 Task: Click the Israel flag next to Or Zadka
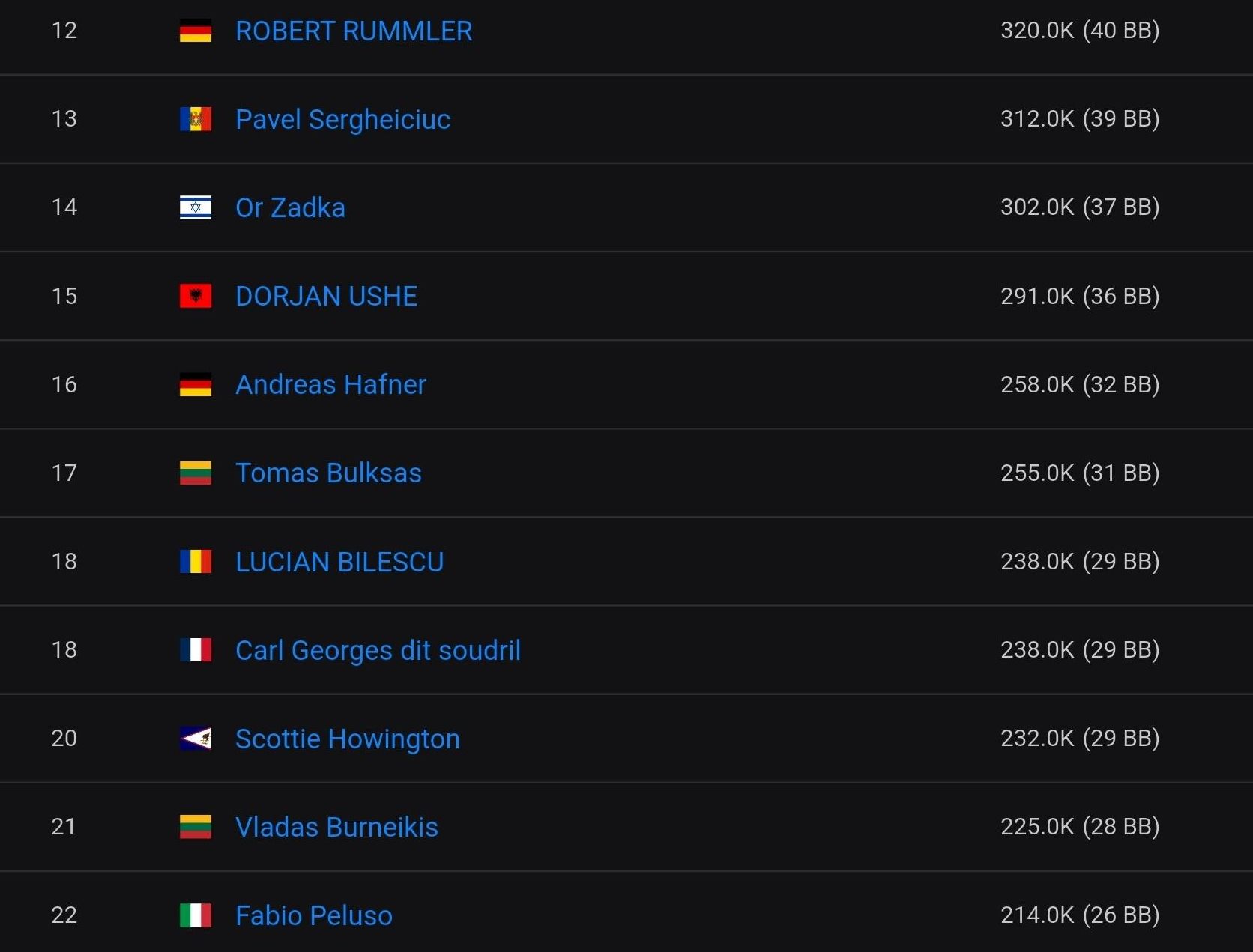[196, 208]
